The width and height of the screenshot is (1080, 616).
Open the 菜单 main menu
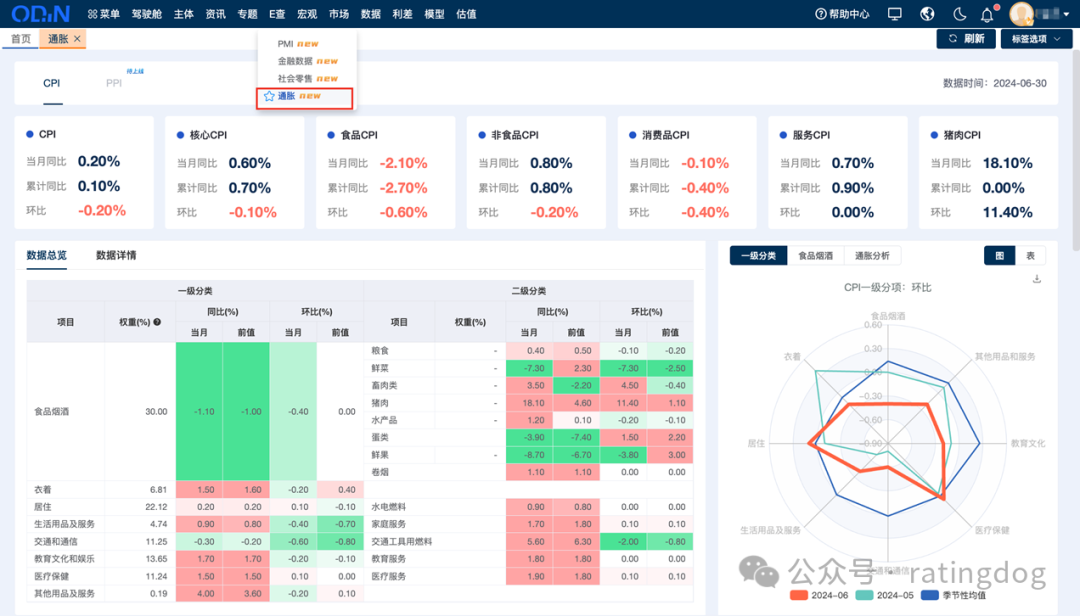click(x=103, y=14)
